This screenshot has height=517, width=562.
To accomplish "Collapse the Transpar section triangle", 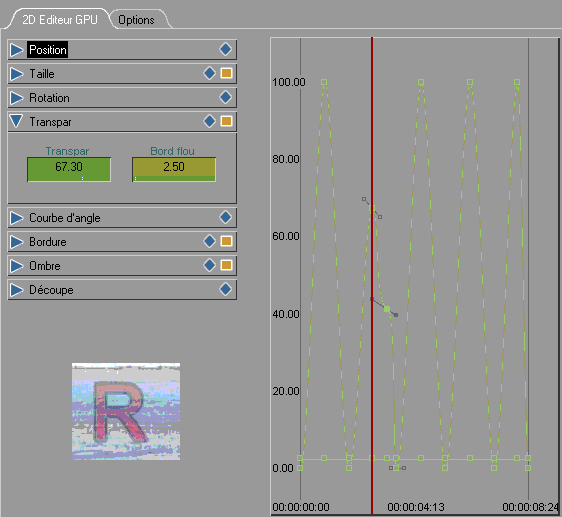I will point(16,121).
